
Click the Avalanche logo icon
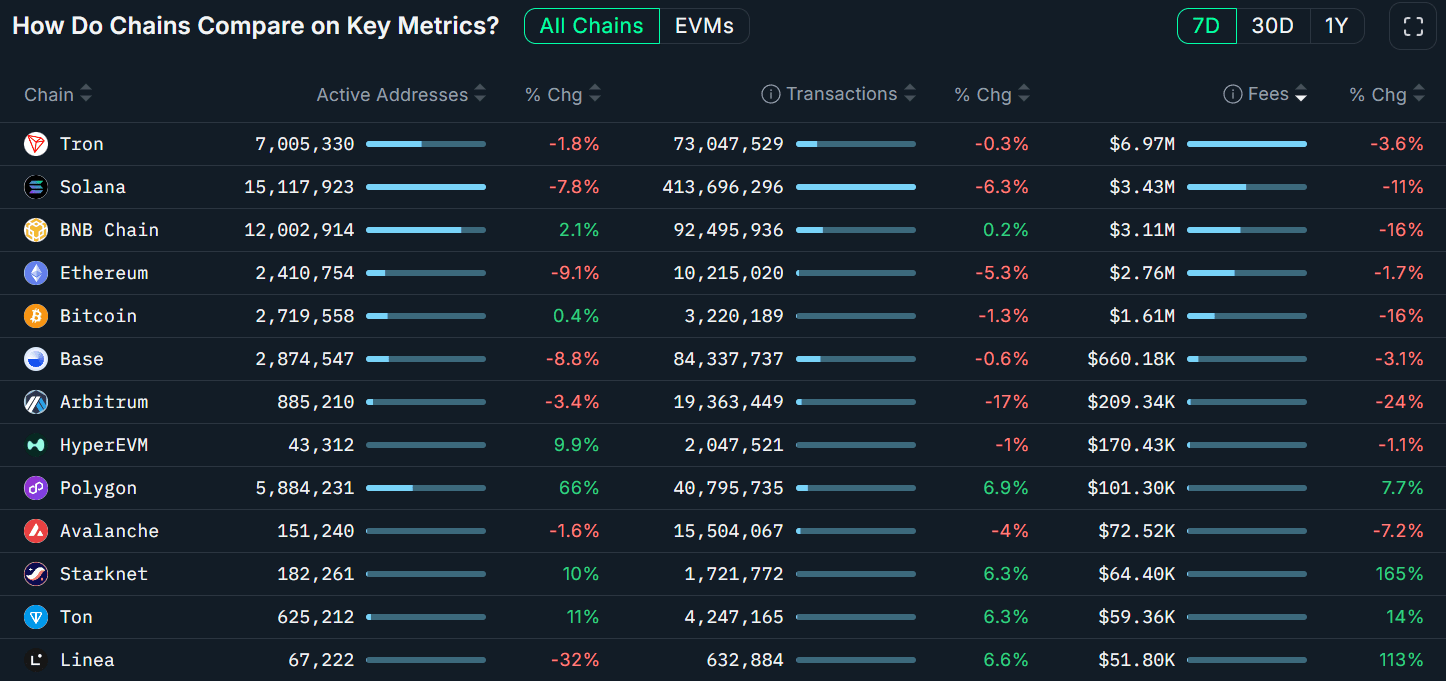tap(36, 531)
